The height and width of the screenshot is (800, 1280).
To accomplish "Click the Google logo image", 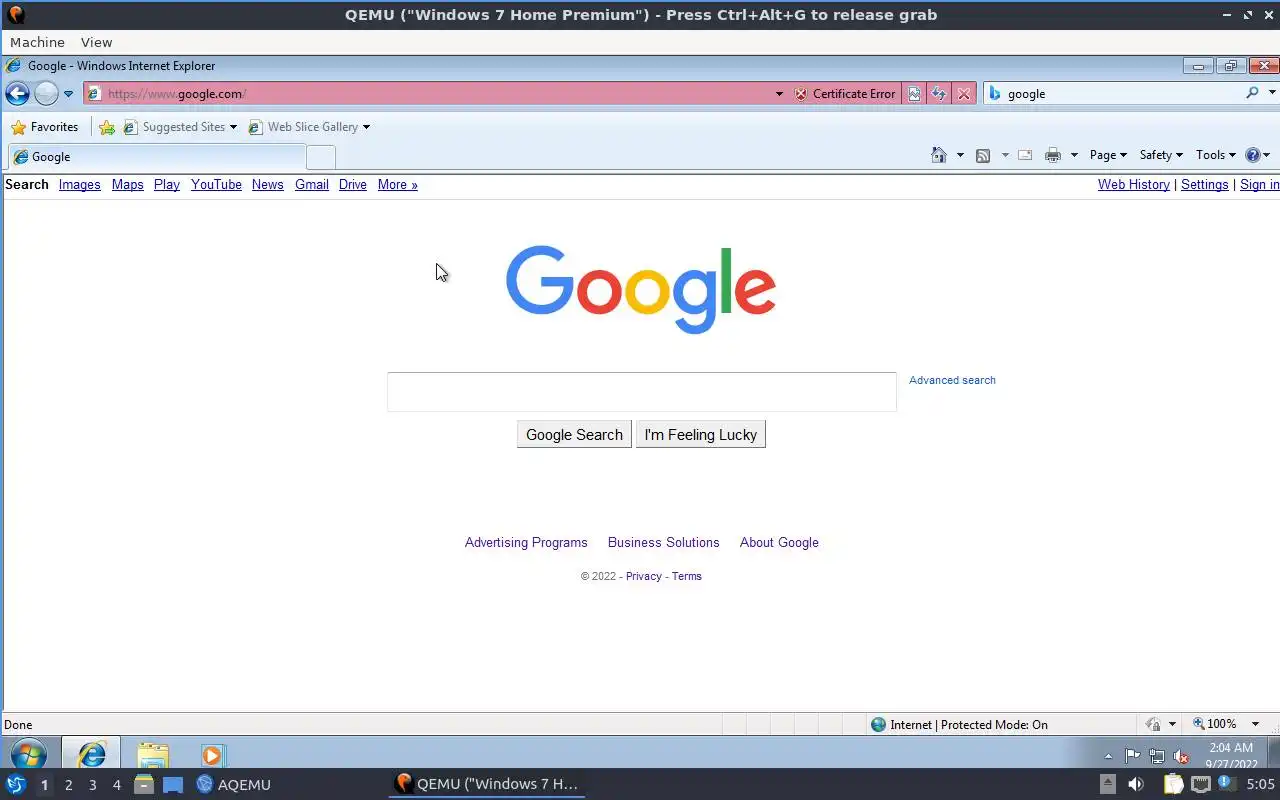I will tap(641, 288).
